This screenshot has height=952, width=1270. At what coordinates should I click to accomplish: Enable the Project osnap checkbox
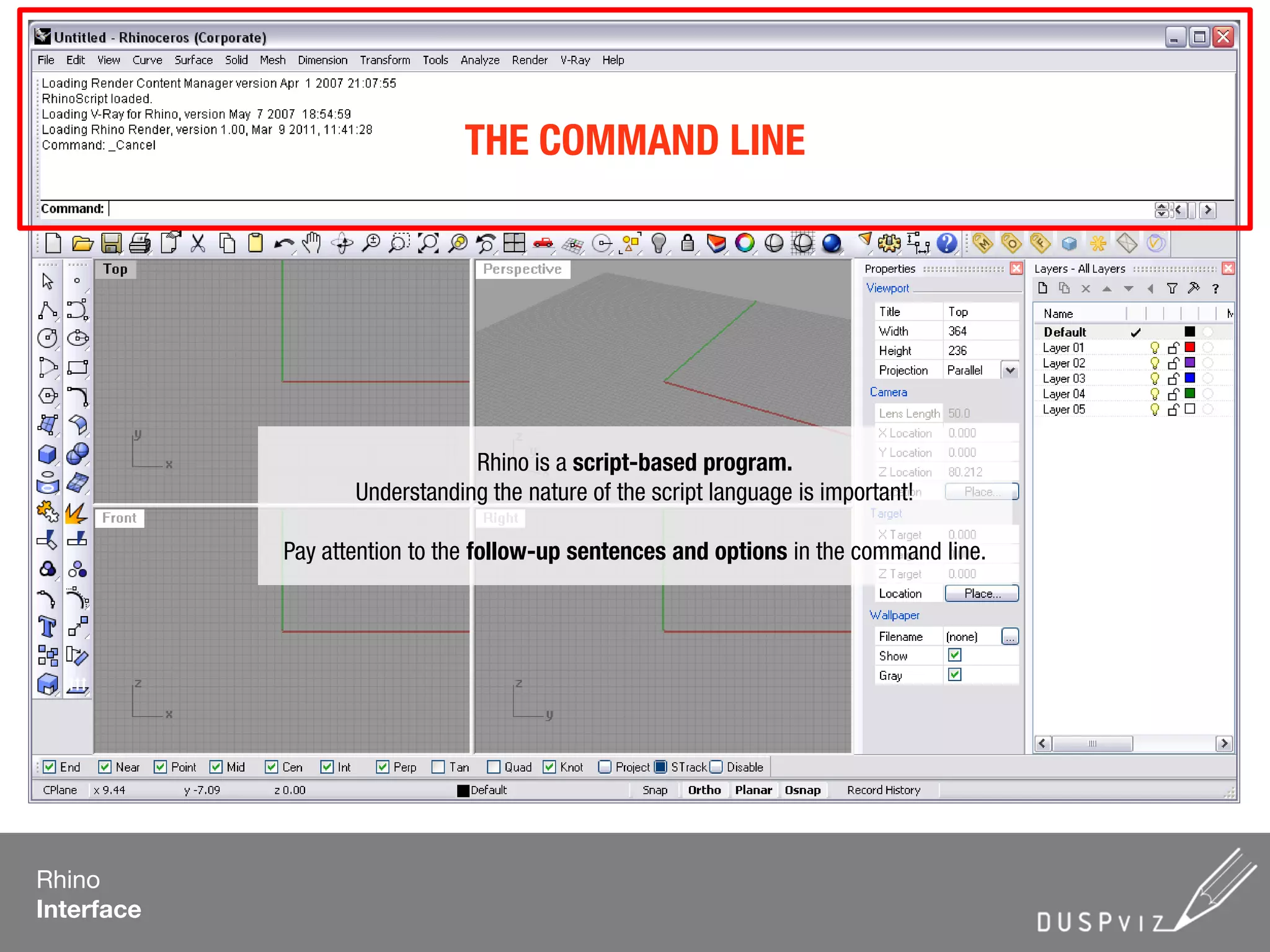[605, 767]
